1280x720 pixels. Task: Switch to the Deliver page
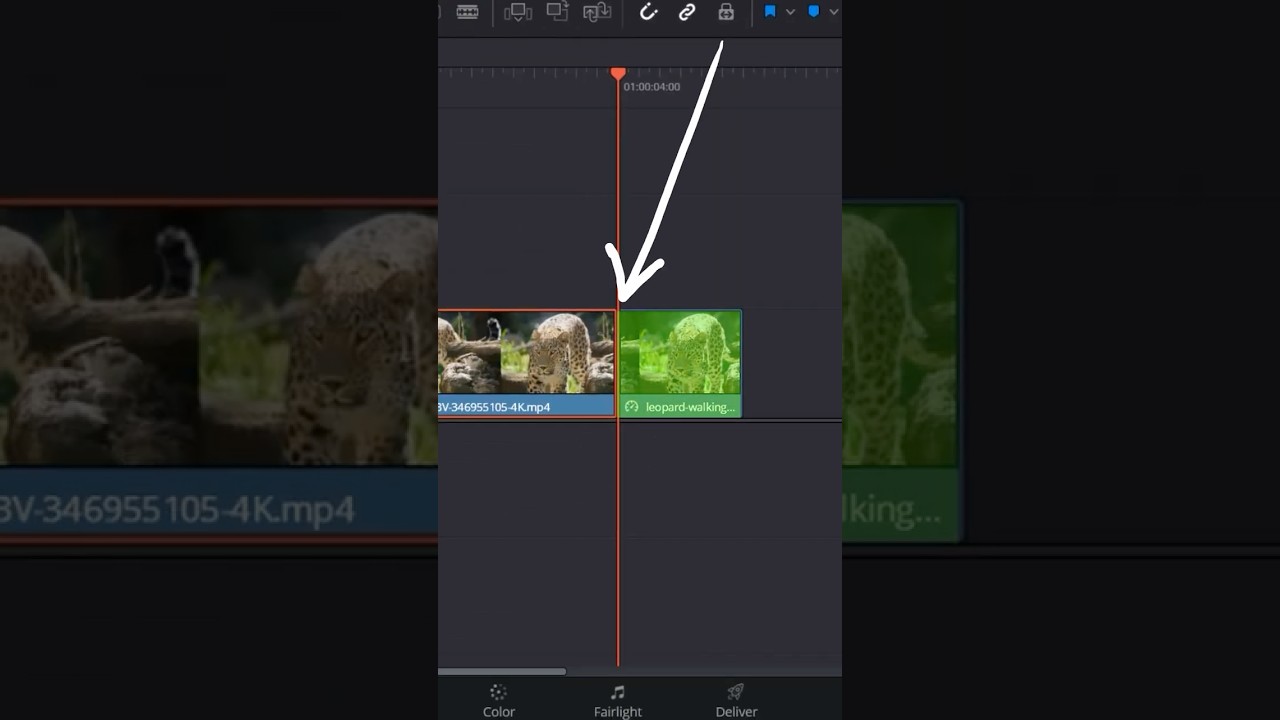[x=736, y=701]
